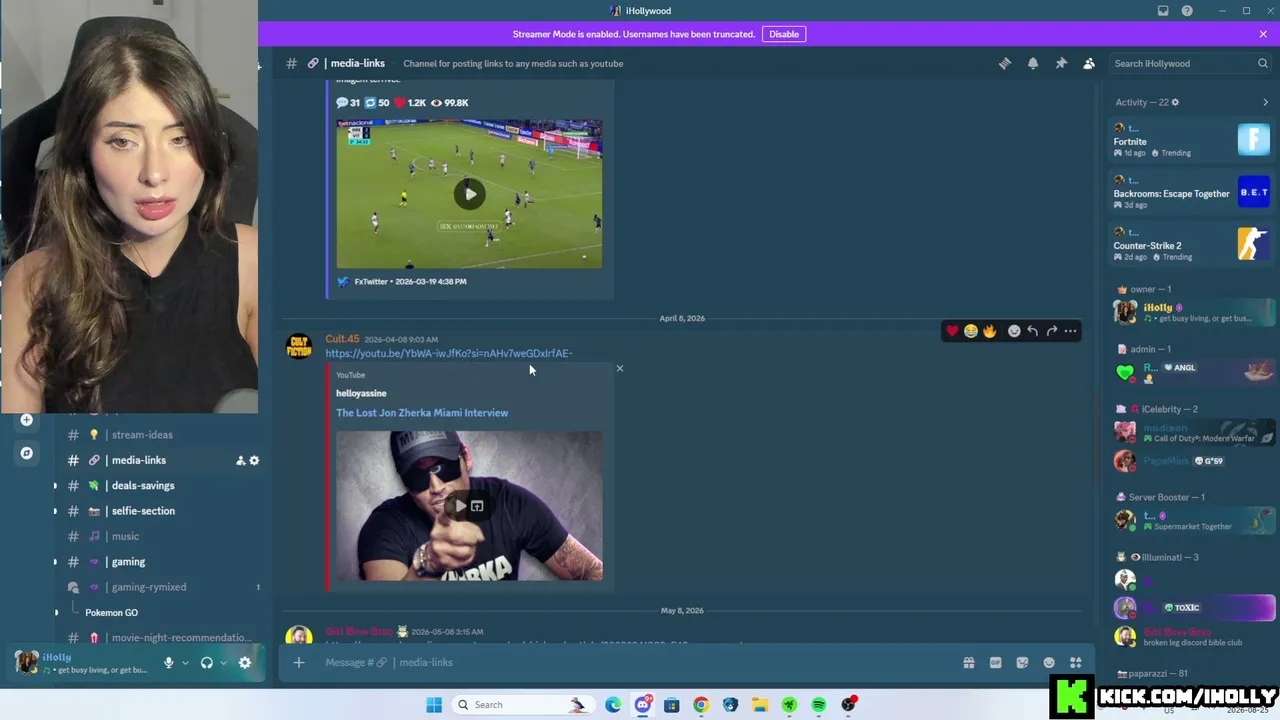Viewport: 1280px width, 720px height.
Task: Open the deals-savings channel
Action: (143, 485)
